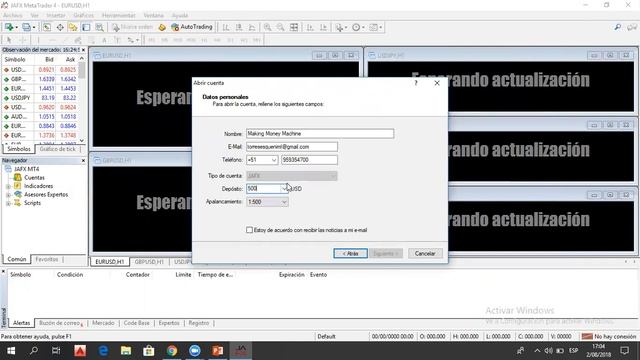Open the Templates toolbar dropdown
The image size is (640, 360).
tap(375, 27)
